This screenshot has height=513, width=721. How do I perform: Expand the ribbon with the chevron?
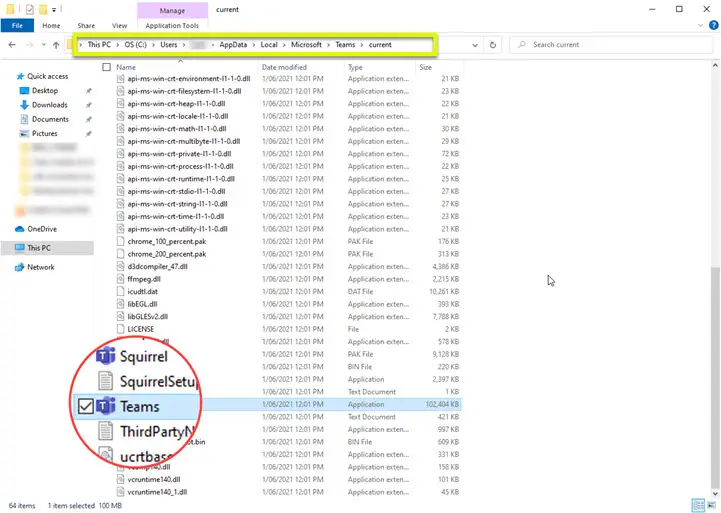[700, 26]
